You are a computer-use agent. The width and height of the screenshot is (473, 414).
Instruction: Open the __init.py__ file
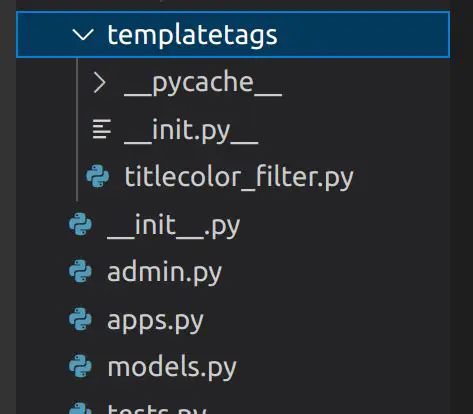(x=191, y=131)
